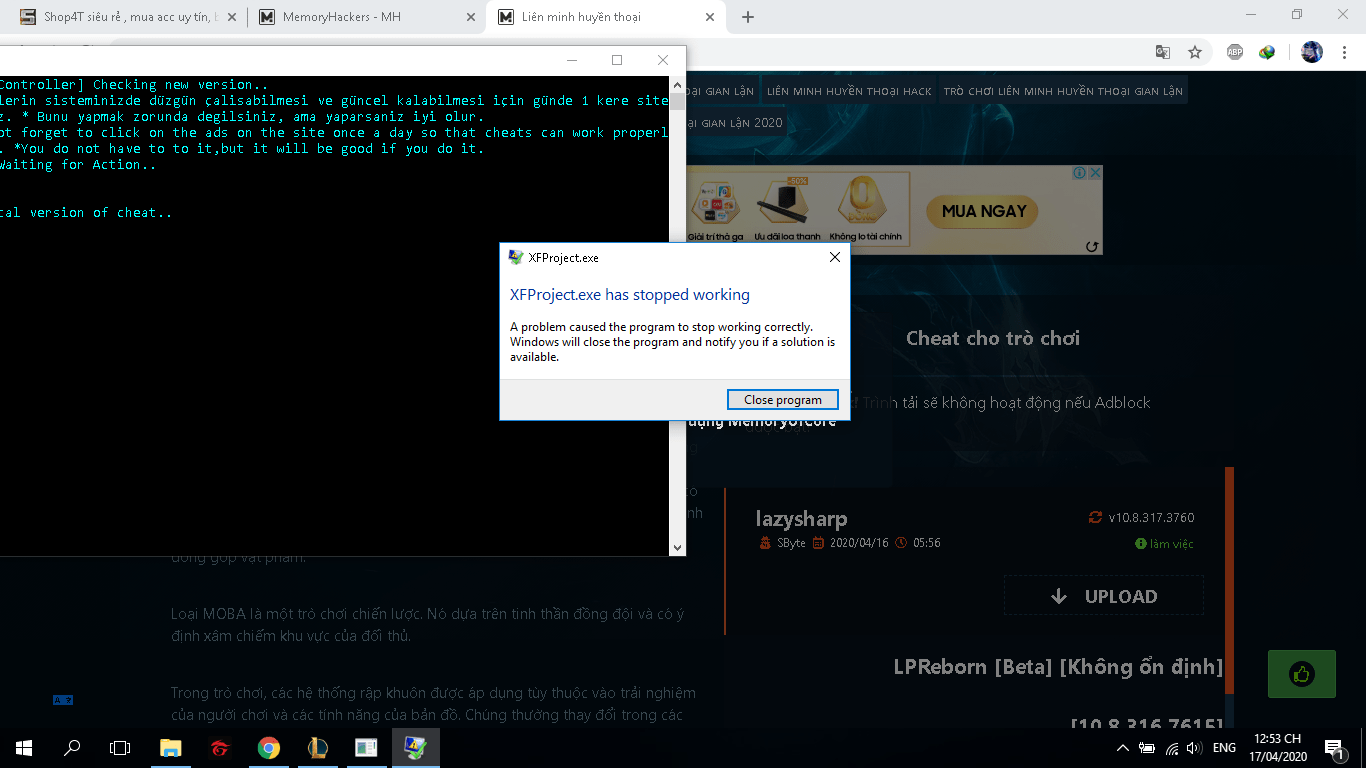
Task: Click the UPLOAD button for lazysharp
Action: click(1104, 596)
